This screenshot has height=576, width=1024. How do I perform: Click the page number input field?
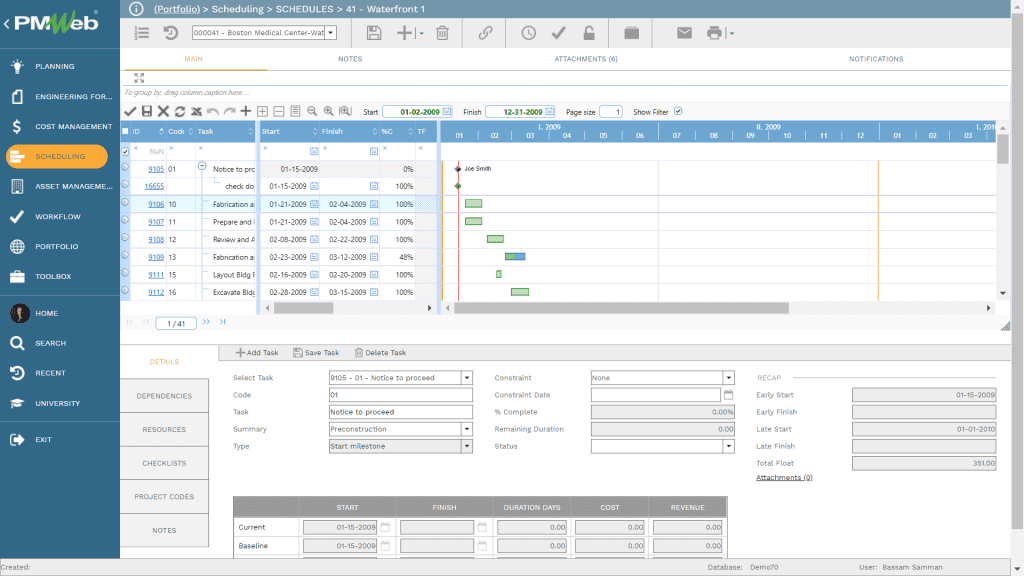(x=174, y=323)
